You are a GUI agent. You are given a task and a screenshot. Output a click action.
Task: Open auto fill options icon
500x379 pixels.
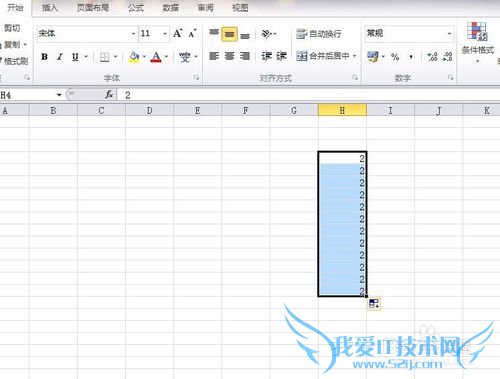coord(374,303)
